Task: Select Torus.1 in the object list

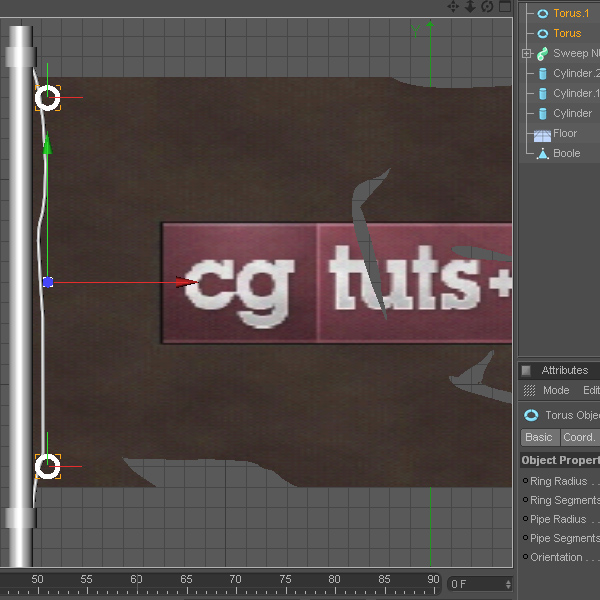Action: [x=571, y=13]
